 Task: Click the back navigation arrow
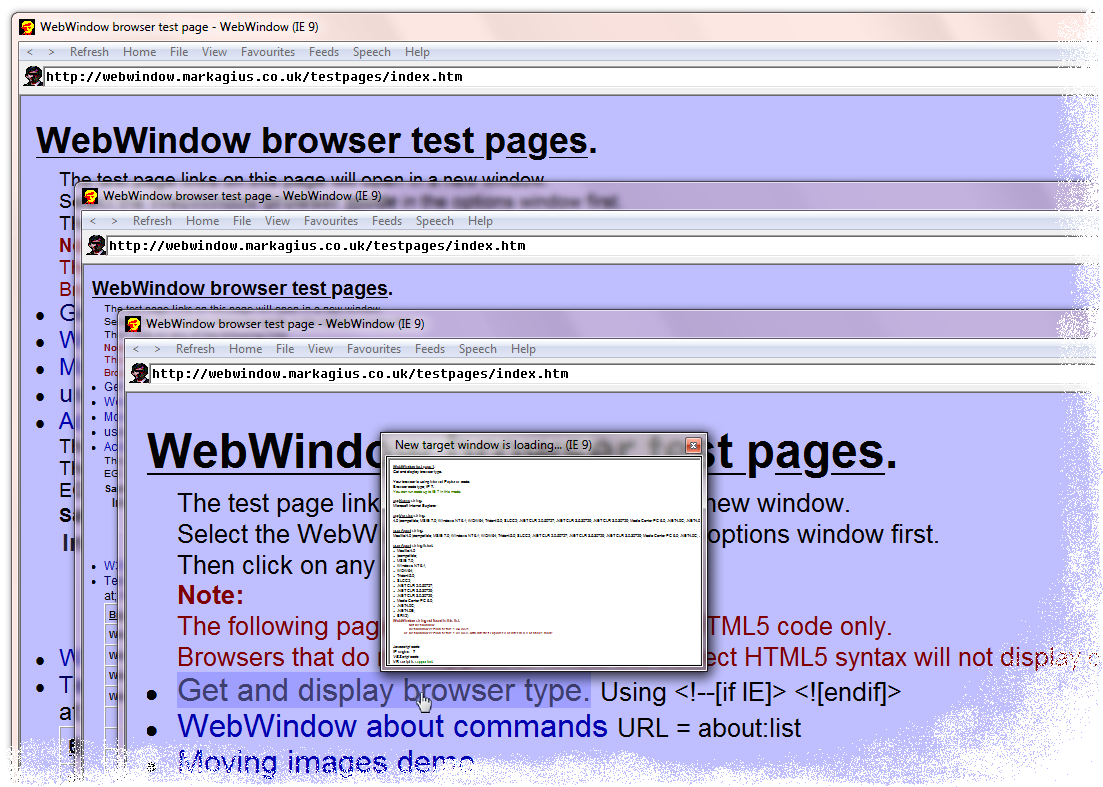pos(137,348)
